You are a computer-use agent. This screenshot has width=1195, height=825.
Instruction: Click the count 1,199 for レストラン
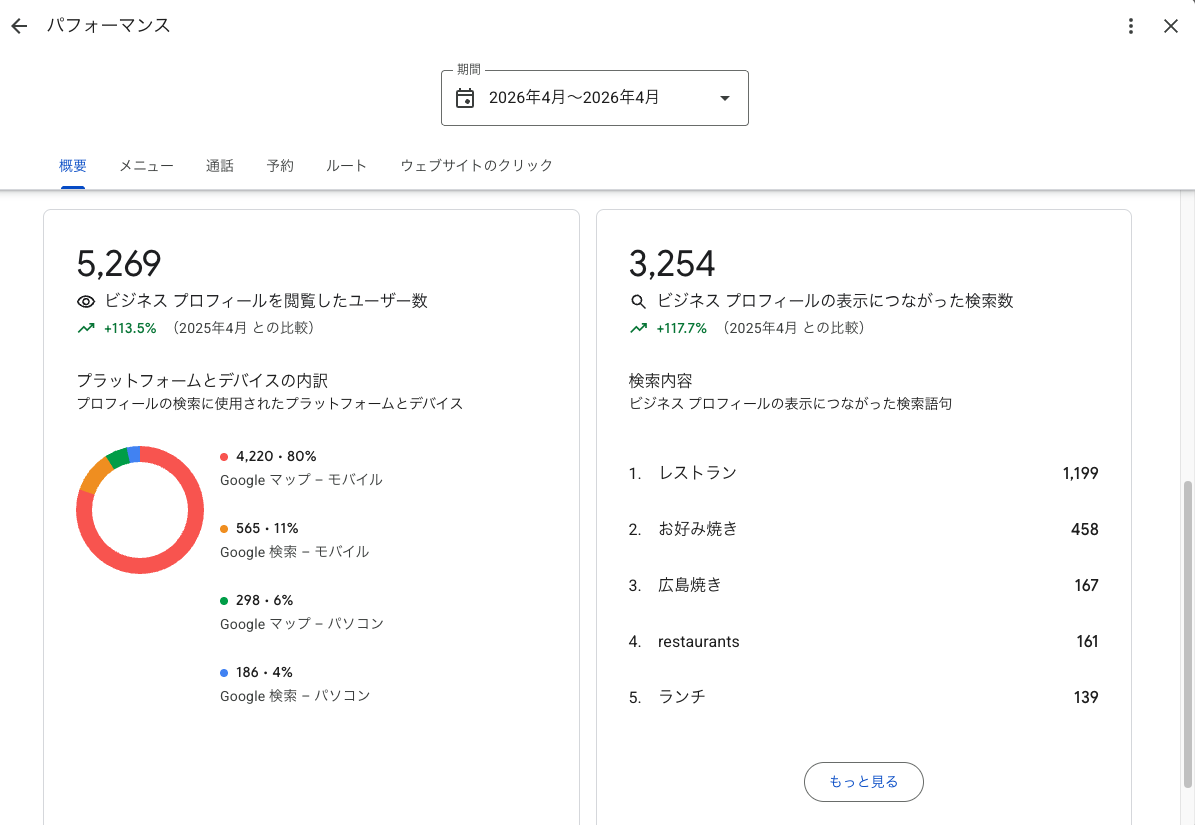point(1081,473)
